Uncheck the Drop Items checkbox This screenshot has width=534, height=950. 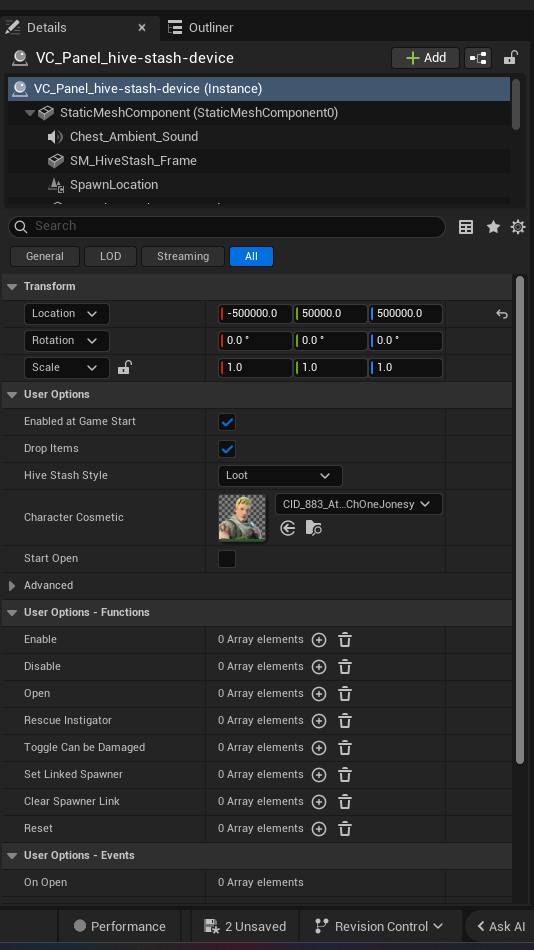pos(227,449)
